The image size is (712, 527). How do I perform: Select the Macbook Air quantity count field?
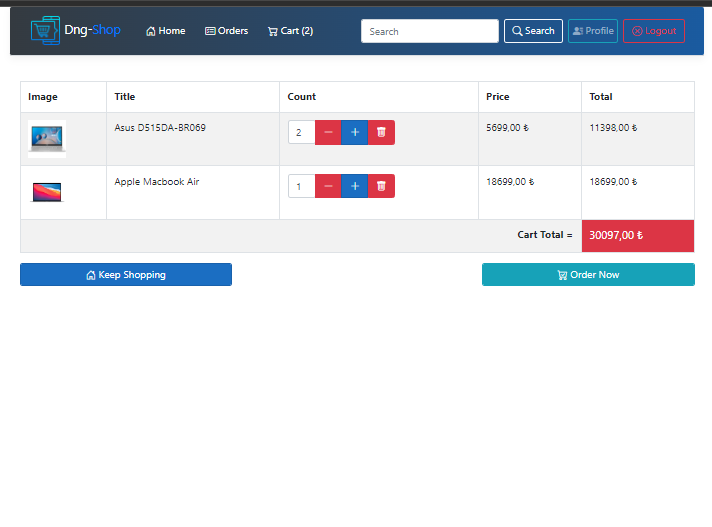301,186
